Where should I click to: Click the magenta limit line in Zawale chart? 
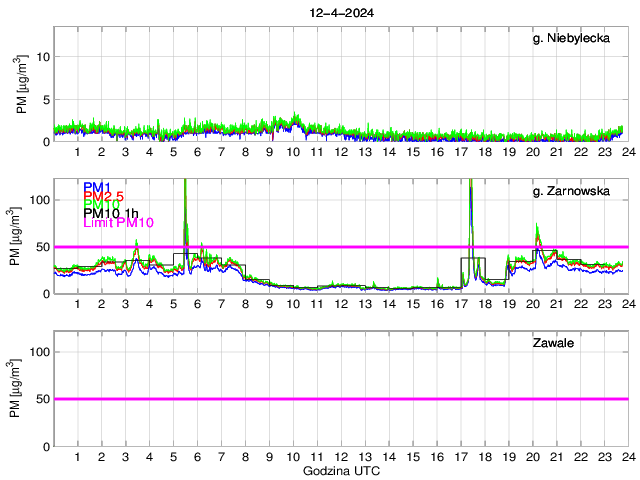click(340, 399)
